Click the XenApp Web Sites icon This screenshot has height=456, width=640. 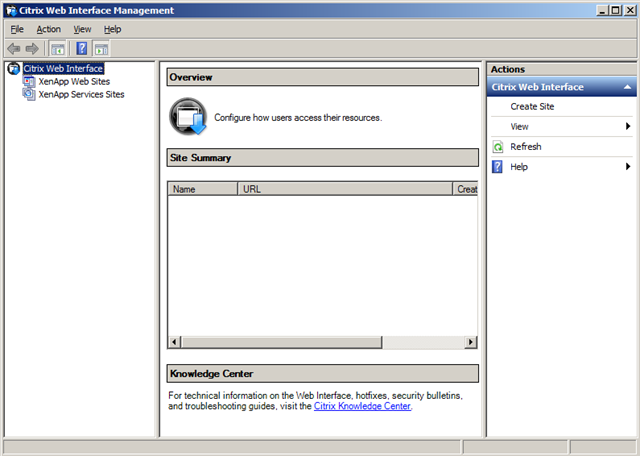click(29, 82)
